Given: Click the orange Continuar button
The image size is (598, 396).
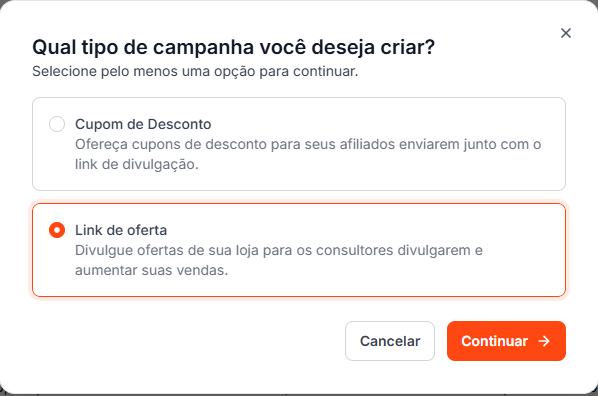Looking at the screenshot, I should pyautogui.click(x=506, y=341).
